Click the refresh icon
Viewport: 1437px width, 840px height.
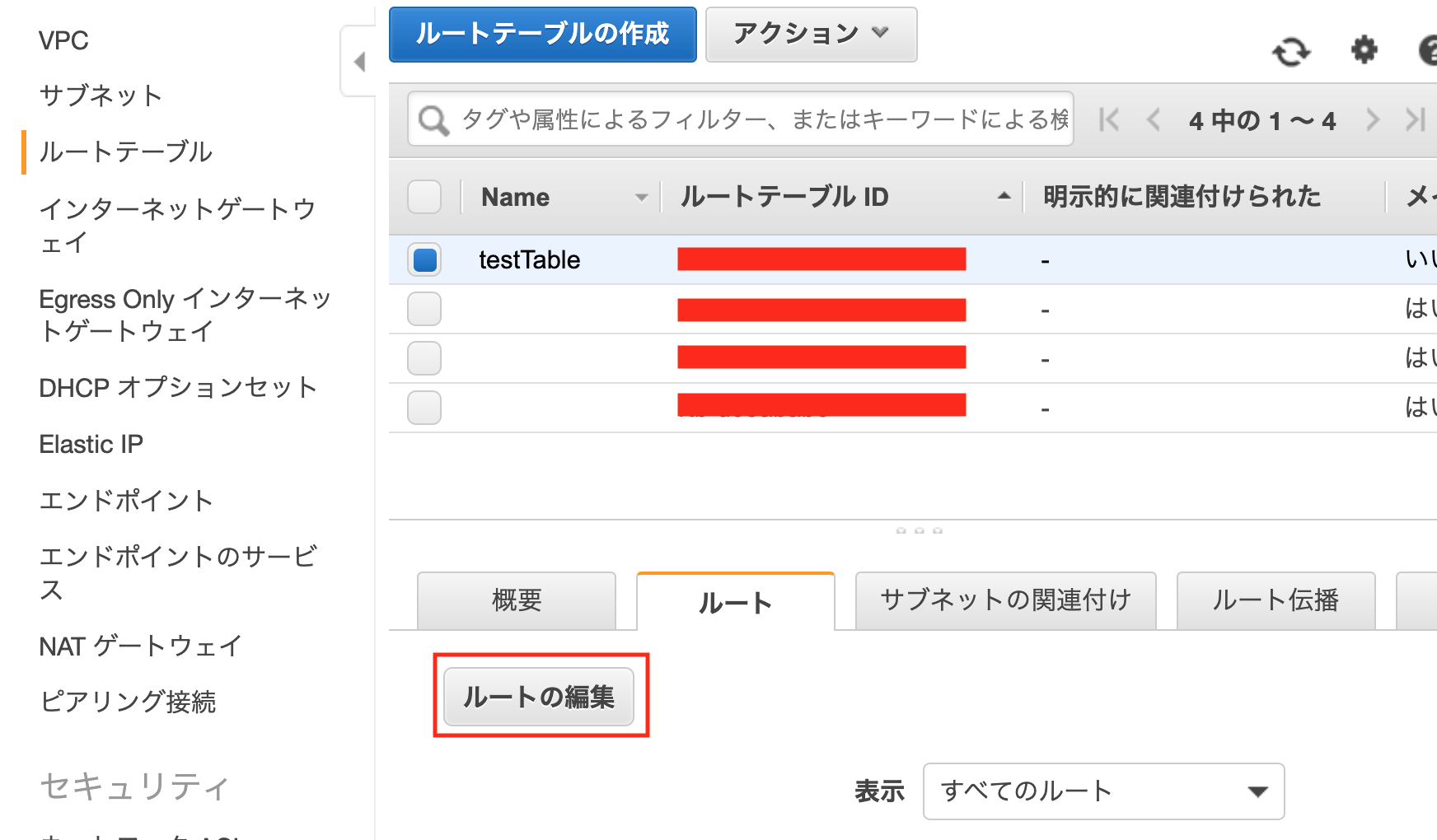pyautogui.click(x=1290, y=52)
